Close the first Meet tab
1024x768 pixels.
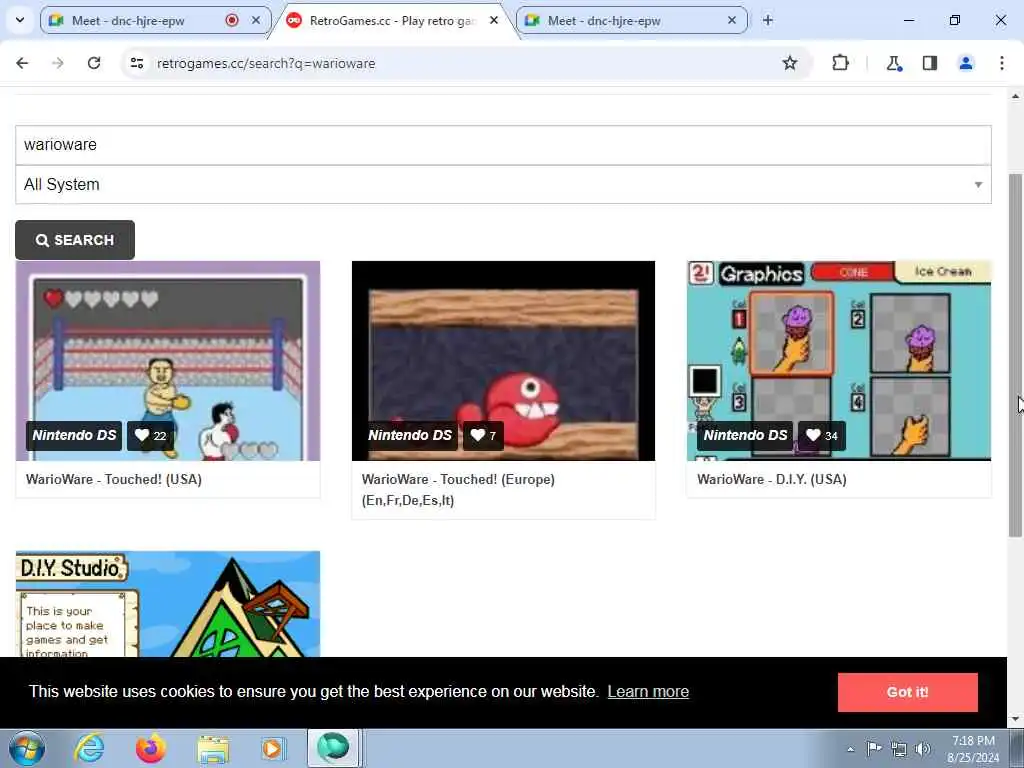click(x=256, y=20)
